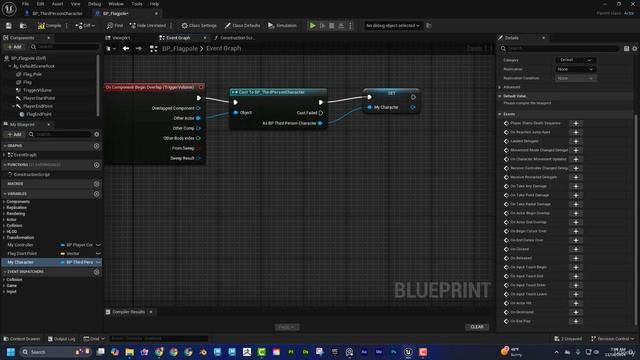This screenshot has height=360, width=640.
Task: Toggle Hide Unrelated nodes
Action: 148,25
